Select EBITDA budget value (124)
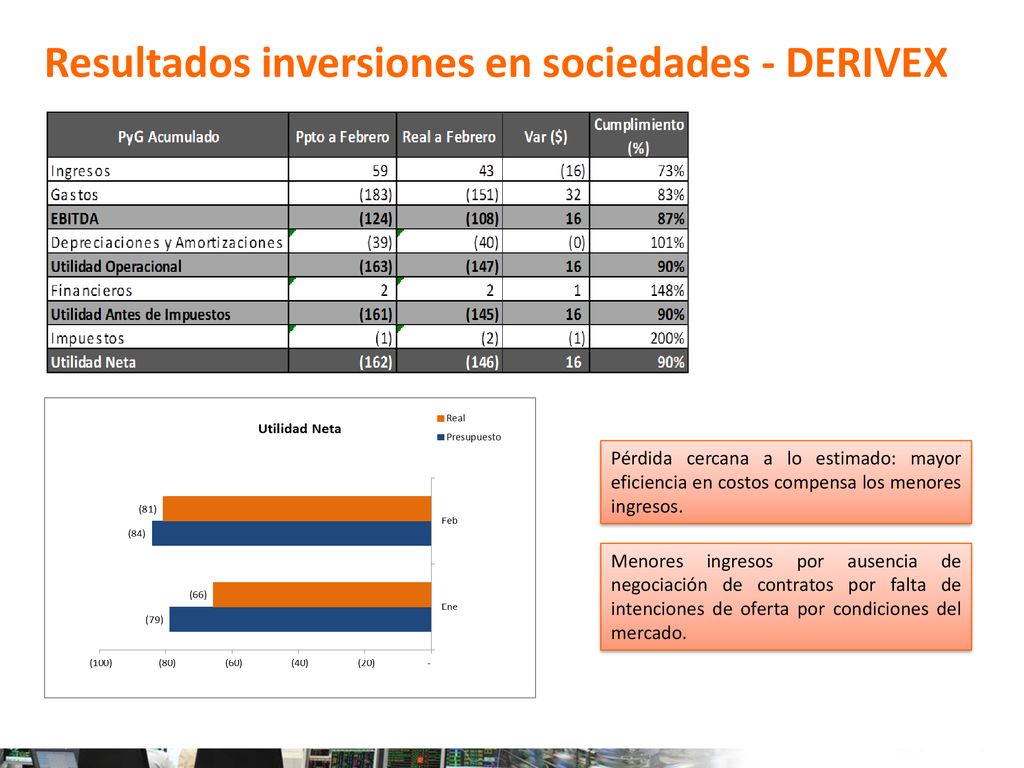The width and height of the screenshot is (1024, 768). point(376,219)
